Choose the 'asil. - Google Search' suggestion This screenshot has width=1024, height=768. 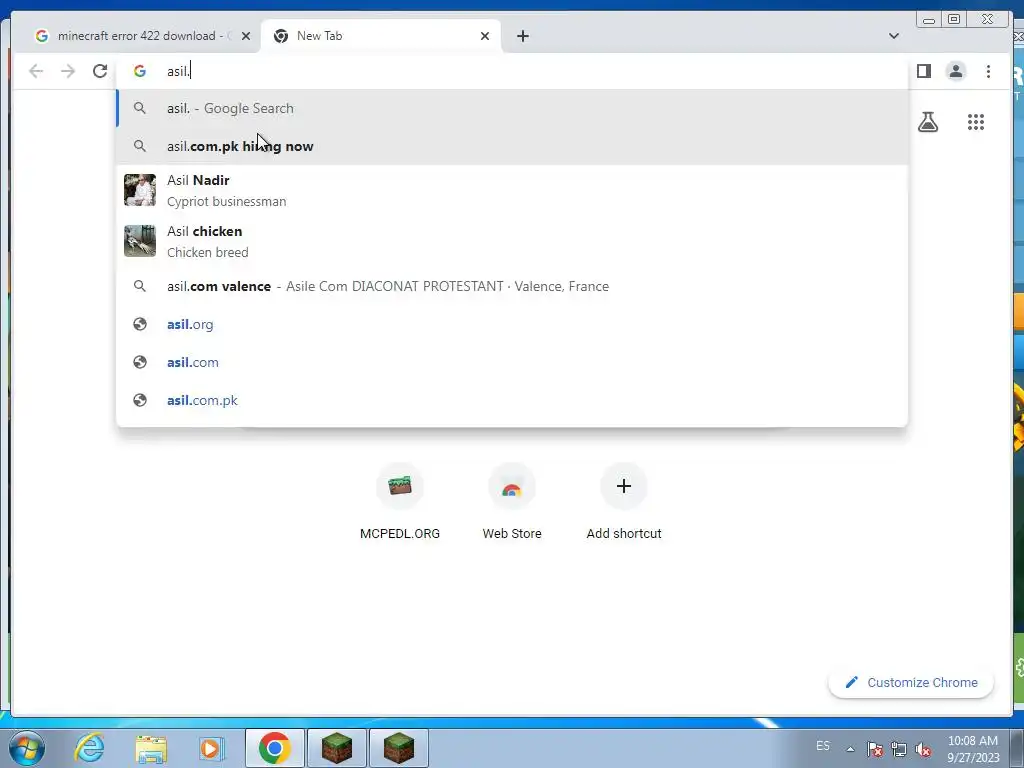(512, 108)
